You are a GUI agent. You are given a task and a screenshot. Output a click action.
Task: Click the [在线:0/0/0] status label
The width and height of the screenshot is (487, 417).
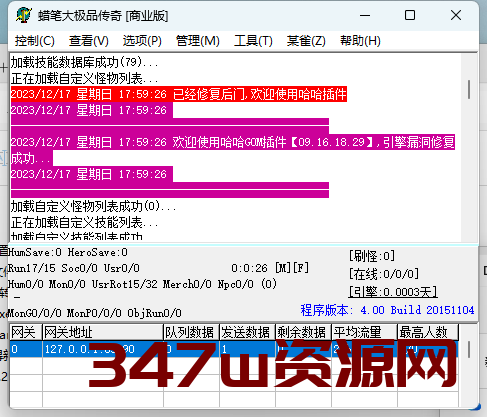click(x=384, y=274)
